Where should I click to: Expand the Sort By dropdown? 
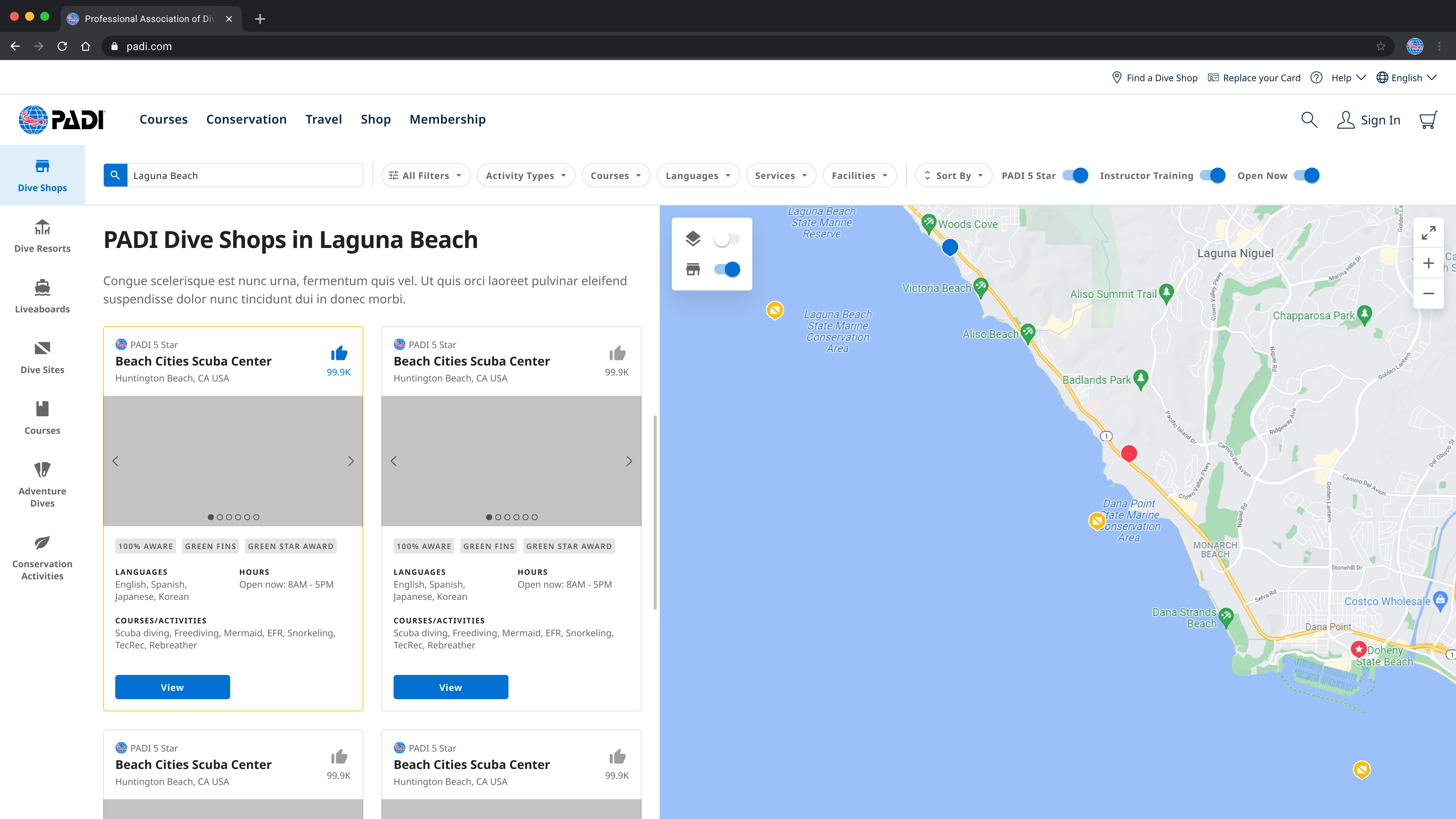[x=953, y=176]
